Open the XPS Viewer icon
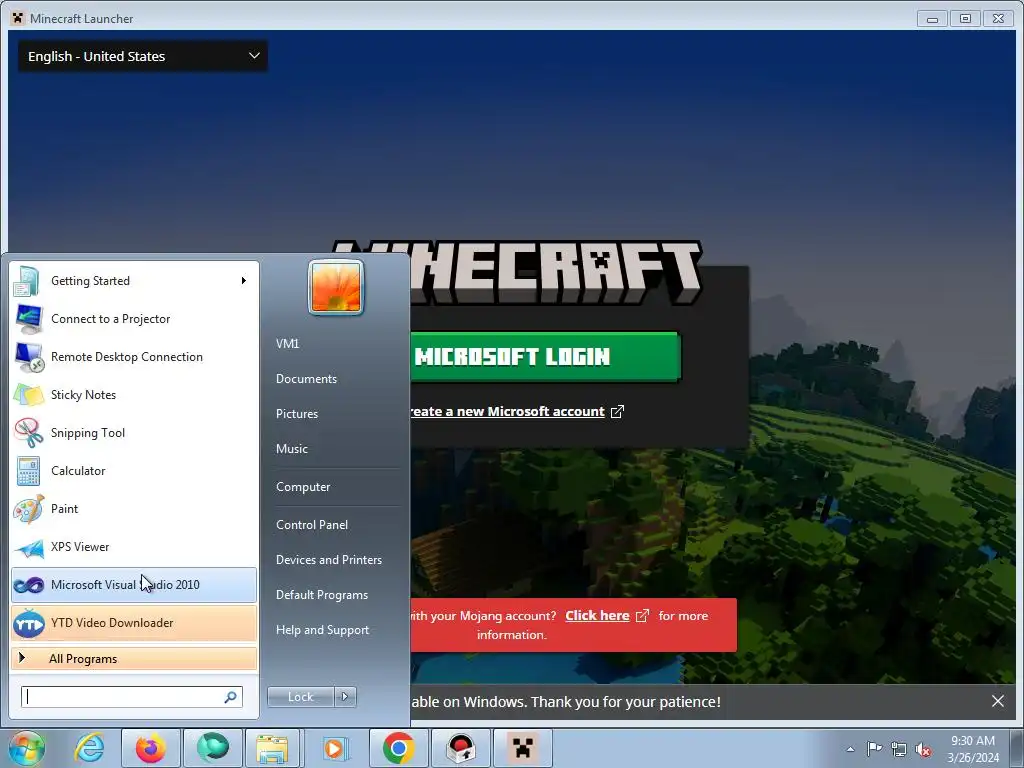 point(28,547)
